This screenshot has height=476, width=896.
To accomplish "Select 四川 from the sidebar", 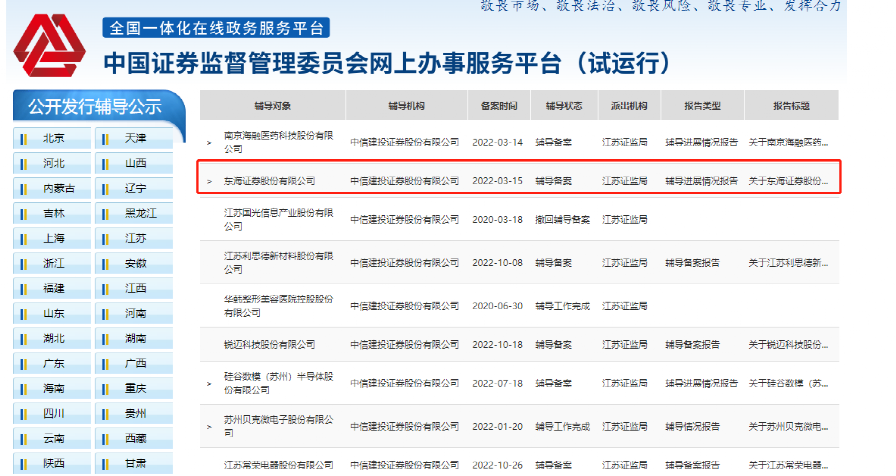I will point(52,414).
